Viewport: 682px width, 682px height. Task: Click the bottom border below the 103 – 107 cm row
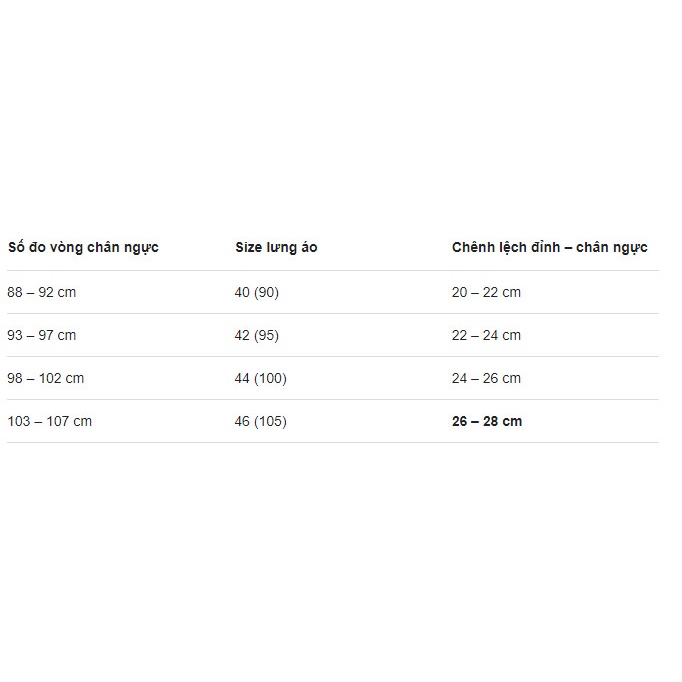point(332,442)
